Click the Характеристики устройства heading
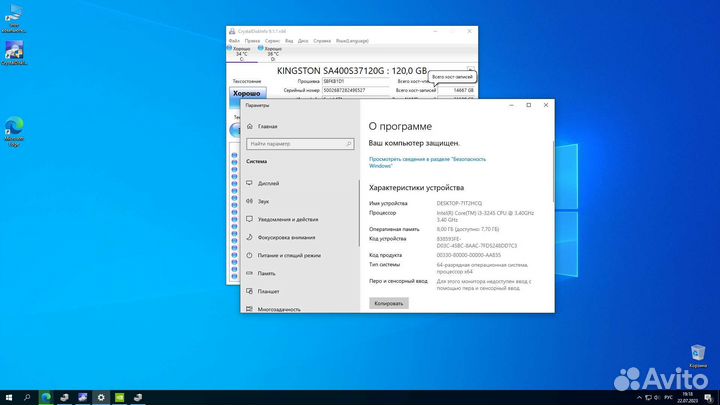The height and width of the screenshot is (405, 720). [x=416, y=188]
